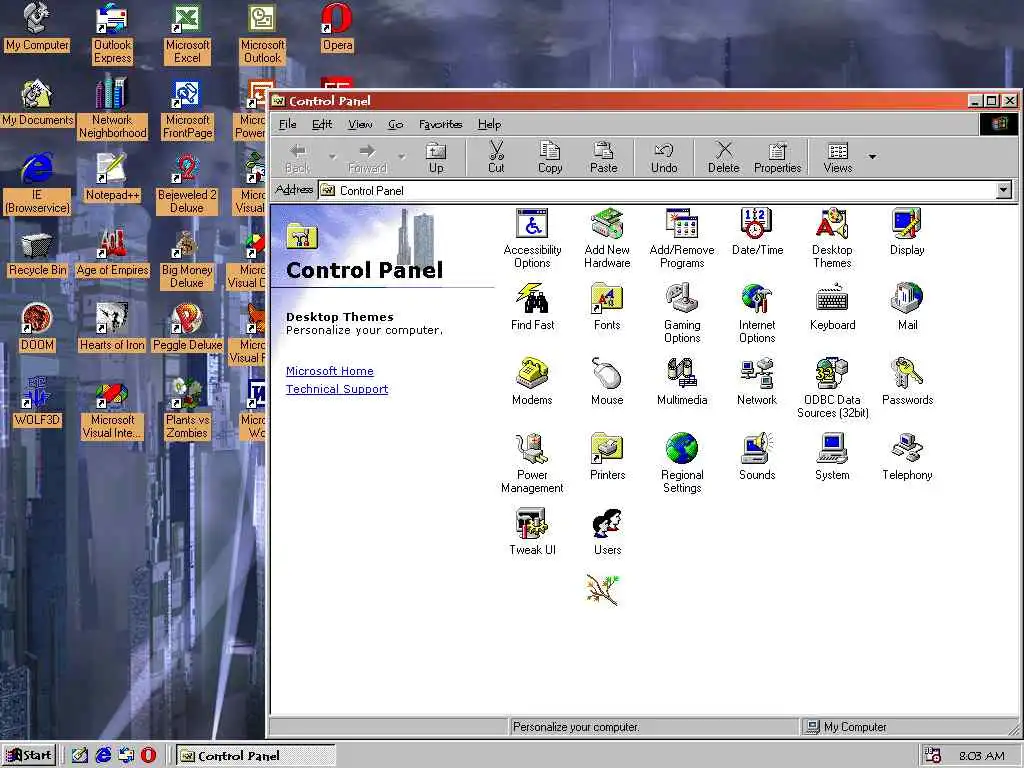Screen dimensions: 1024x768
Task: Click the Show Desktop quick launch icon
Action: pyautogui.click(x=79, y=755)
